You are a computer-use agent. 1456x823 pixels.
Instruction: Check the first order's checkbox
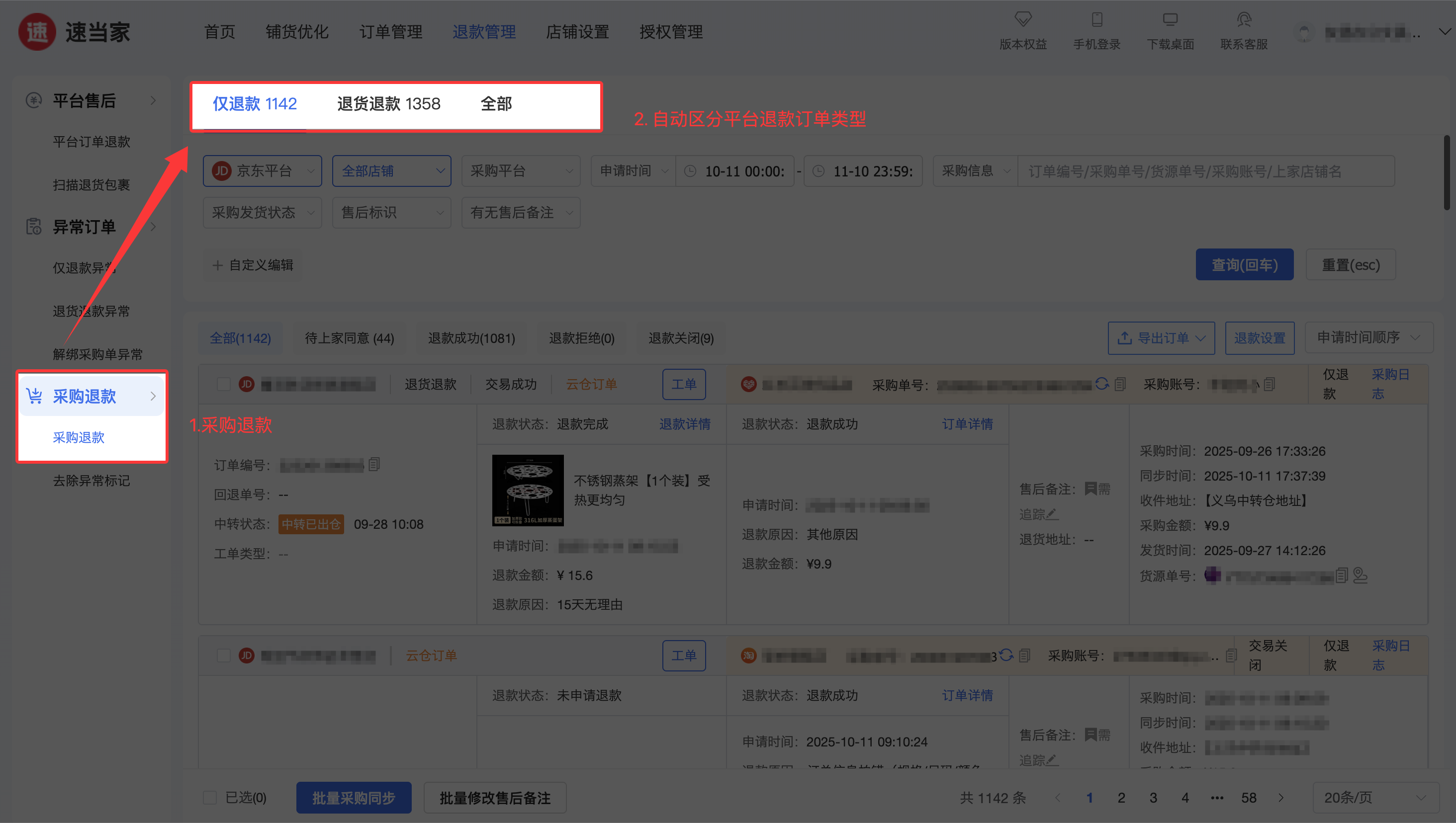point(224,384)
